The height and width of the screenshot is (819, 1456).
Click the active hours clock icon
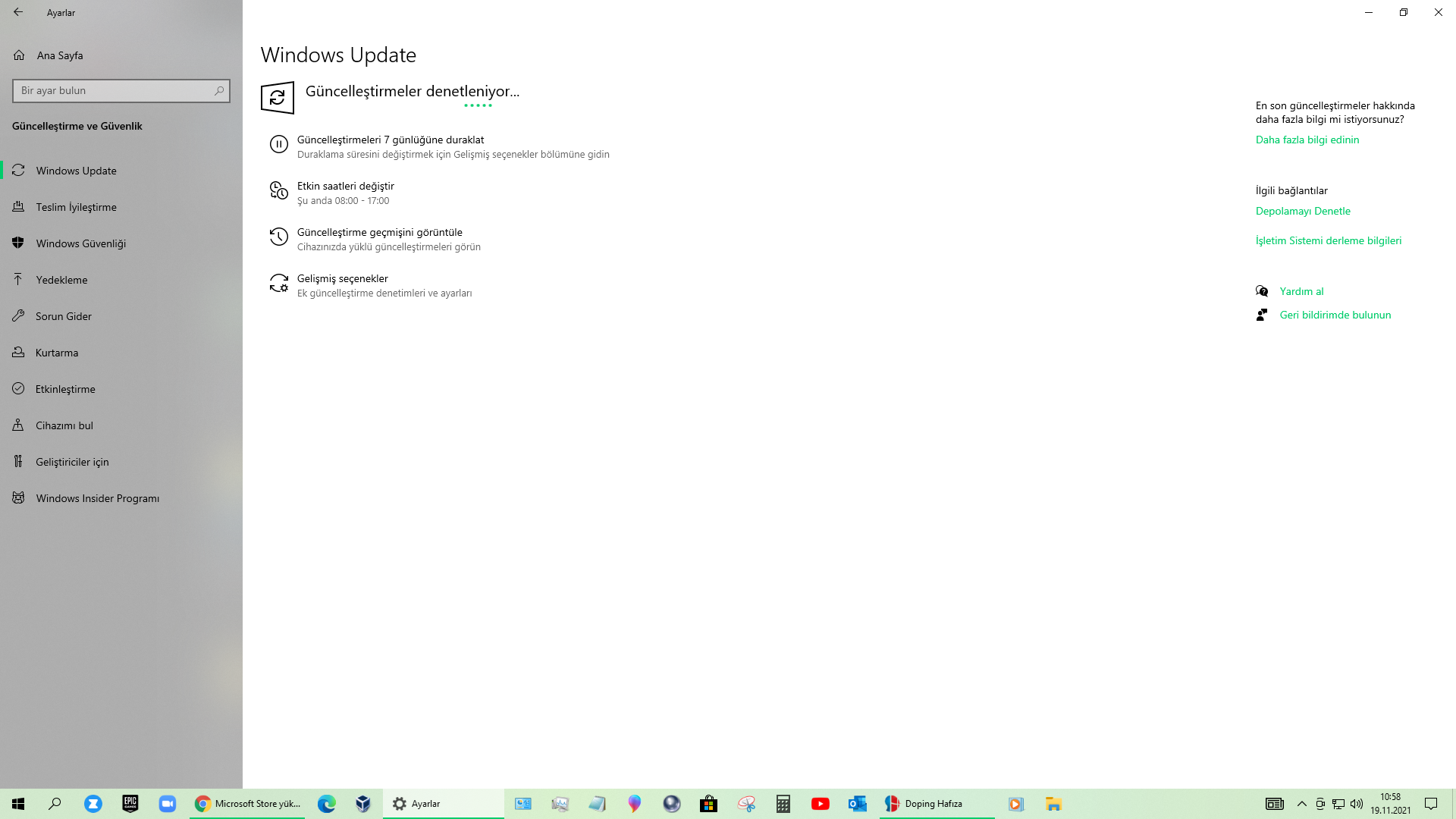click(278, 190)
